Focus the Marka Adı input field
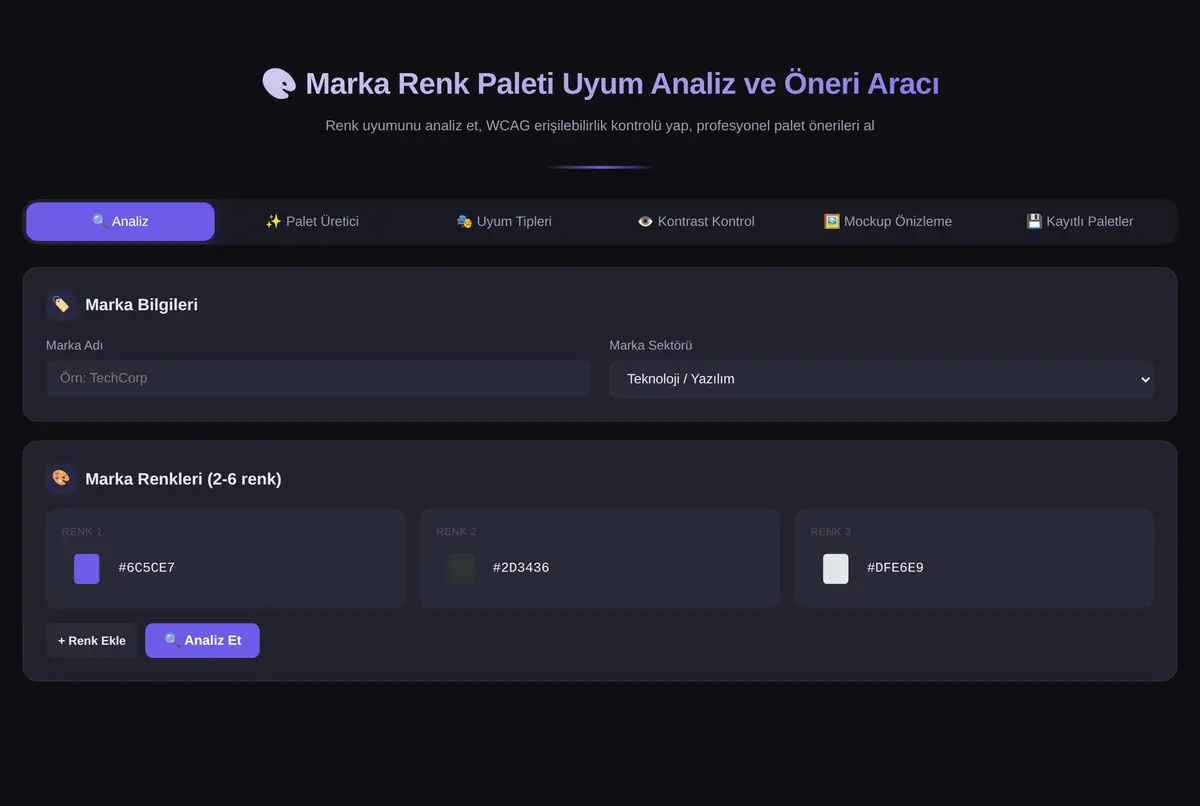Screen dimensions: 1200x806 (318, 379)
